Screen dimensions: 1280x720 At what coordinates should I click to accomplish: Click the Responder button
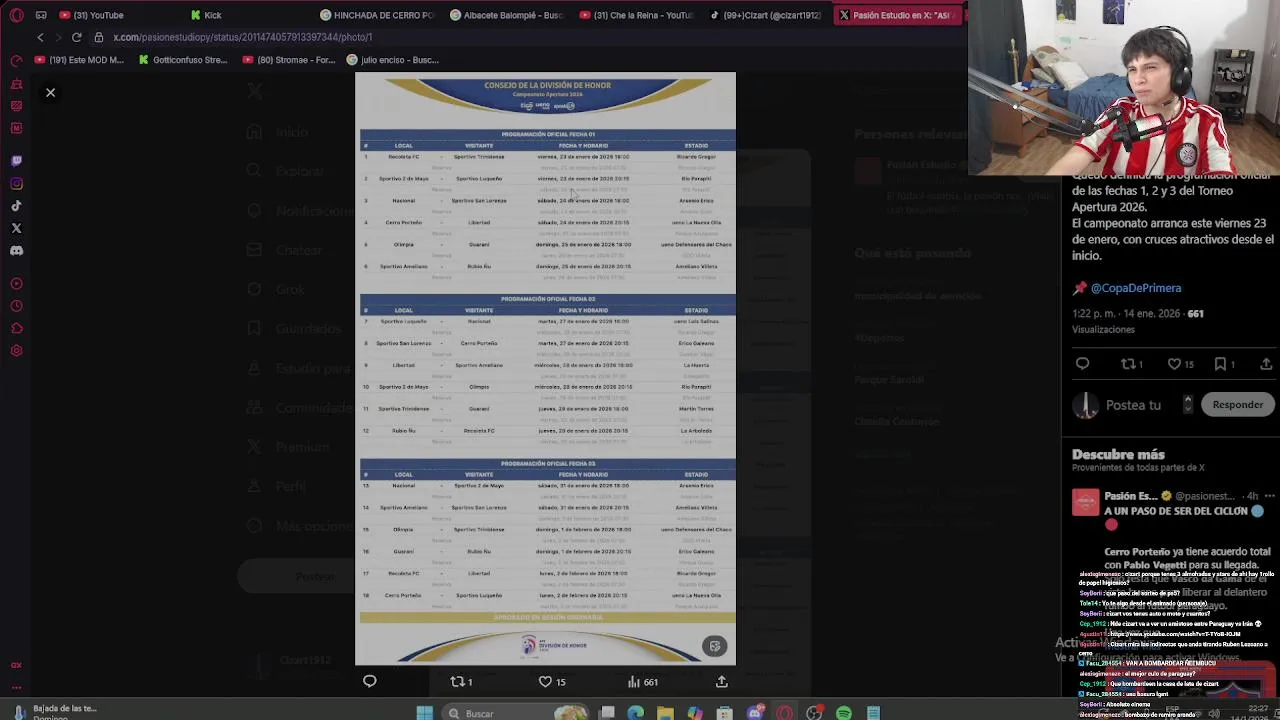pyautogui.click(x=1238, y=405)
